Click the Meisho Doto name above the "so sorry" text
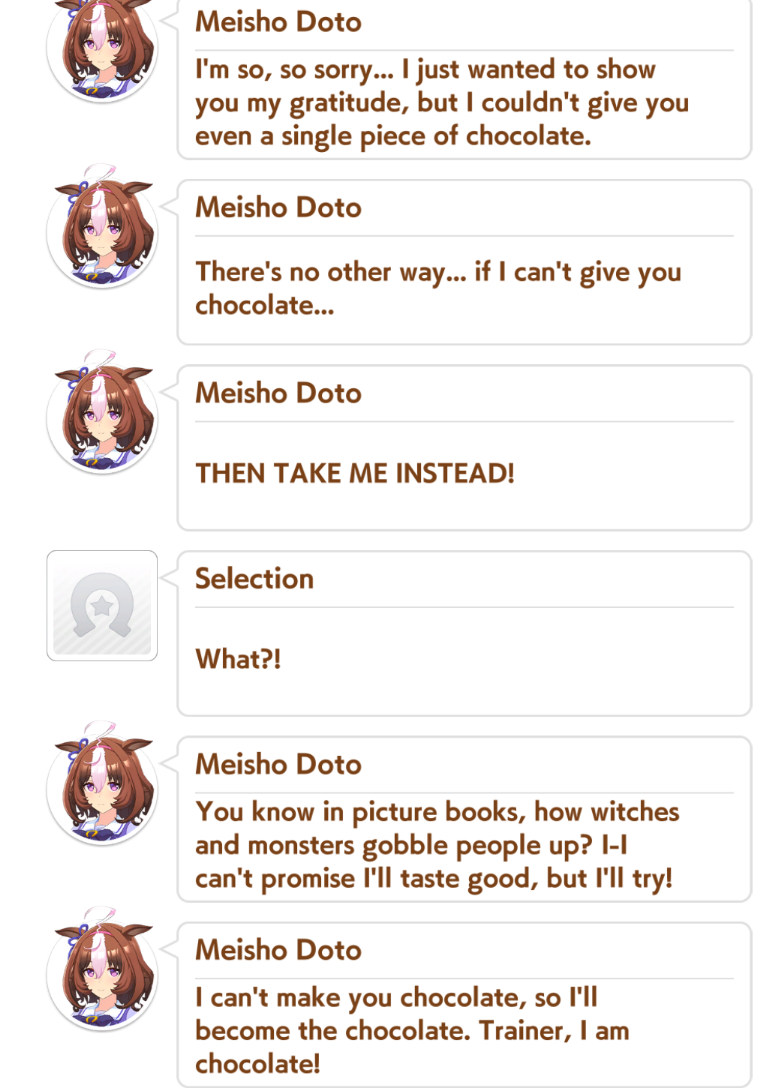 coord(278,22)
